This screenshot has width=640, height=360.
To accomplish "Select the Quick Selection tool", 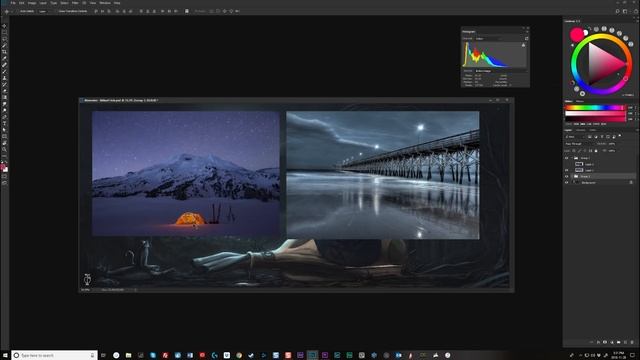I will click(4, 45).
